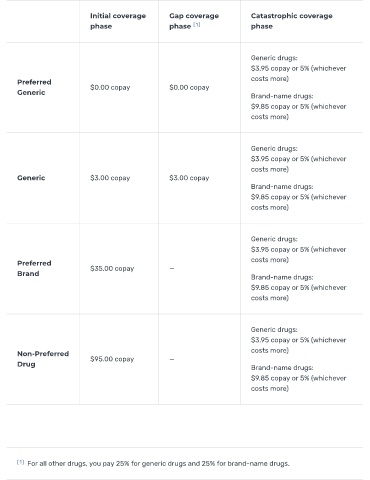Click the dash in Preferred Brand gap cell
Image resolution: width=370 pixels, height=480 pixels.
pos(172,268)
